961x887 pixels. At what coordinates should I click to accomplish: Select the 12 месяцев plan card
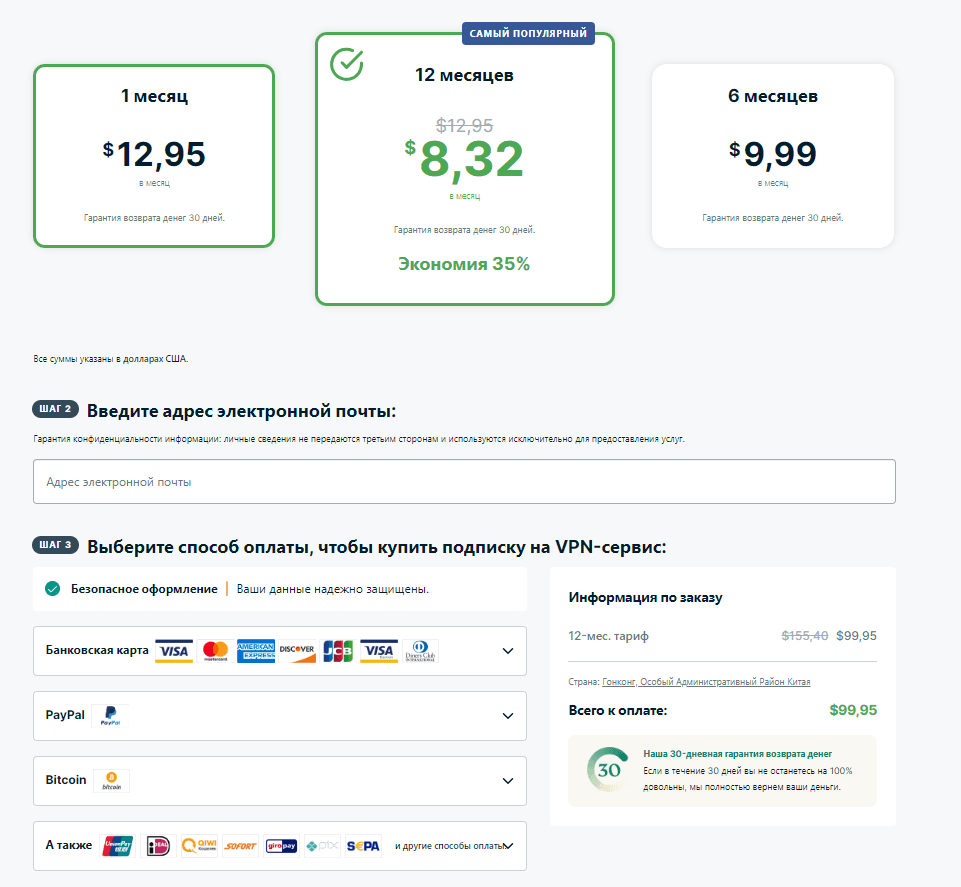pos(465,168)
